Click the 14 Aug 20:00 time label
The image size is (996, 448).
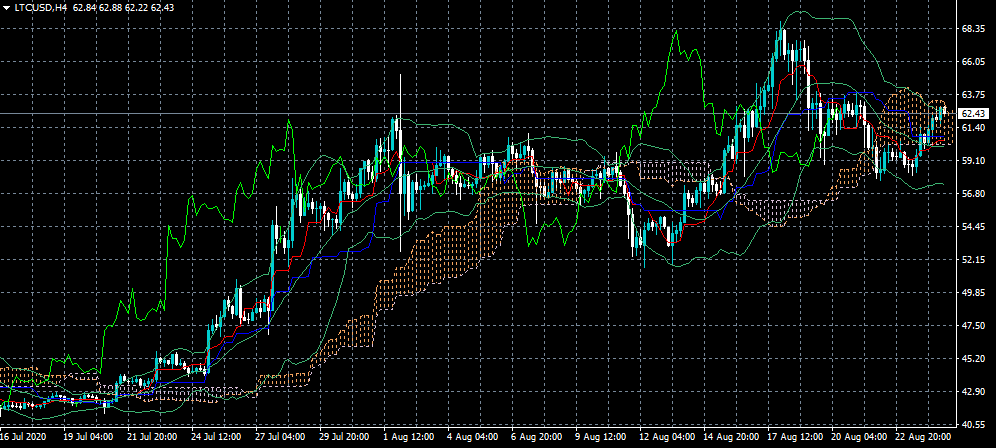pyautogui.click(x=730, y=437)
